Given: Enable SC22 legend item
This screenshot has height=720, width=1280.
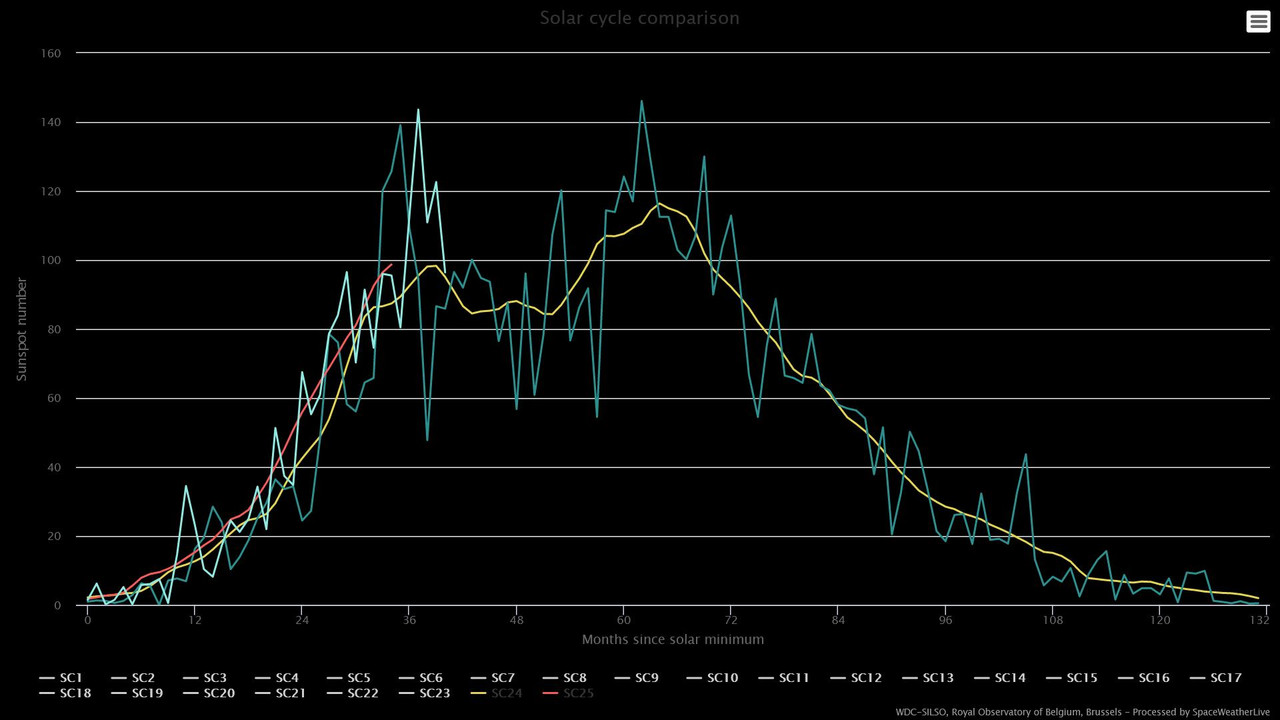Looking at the screenshot, I should [x=352, y=693].
